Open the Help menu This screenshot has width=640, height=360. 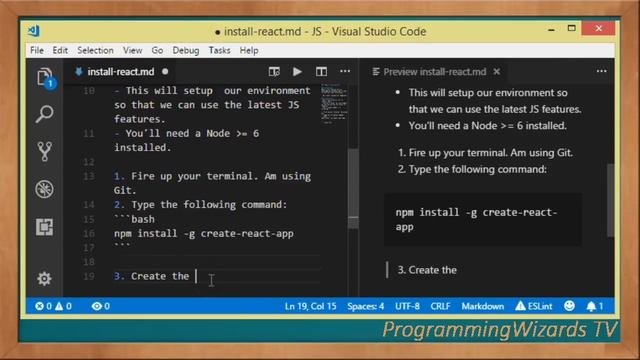tap(249, 50)
